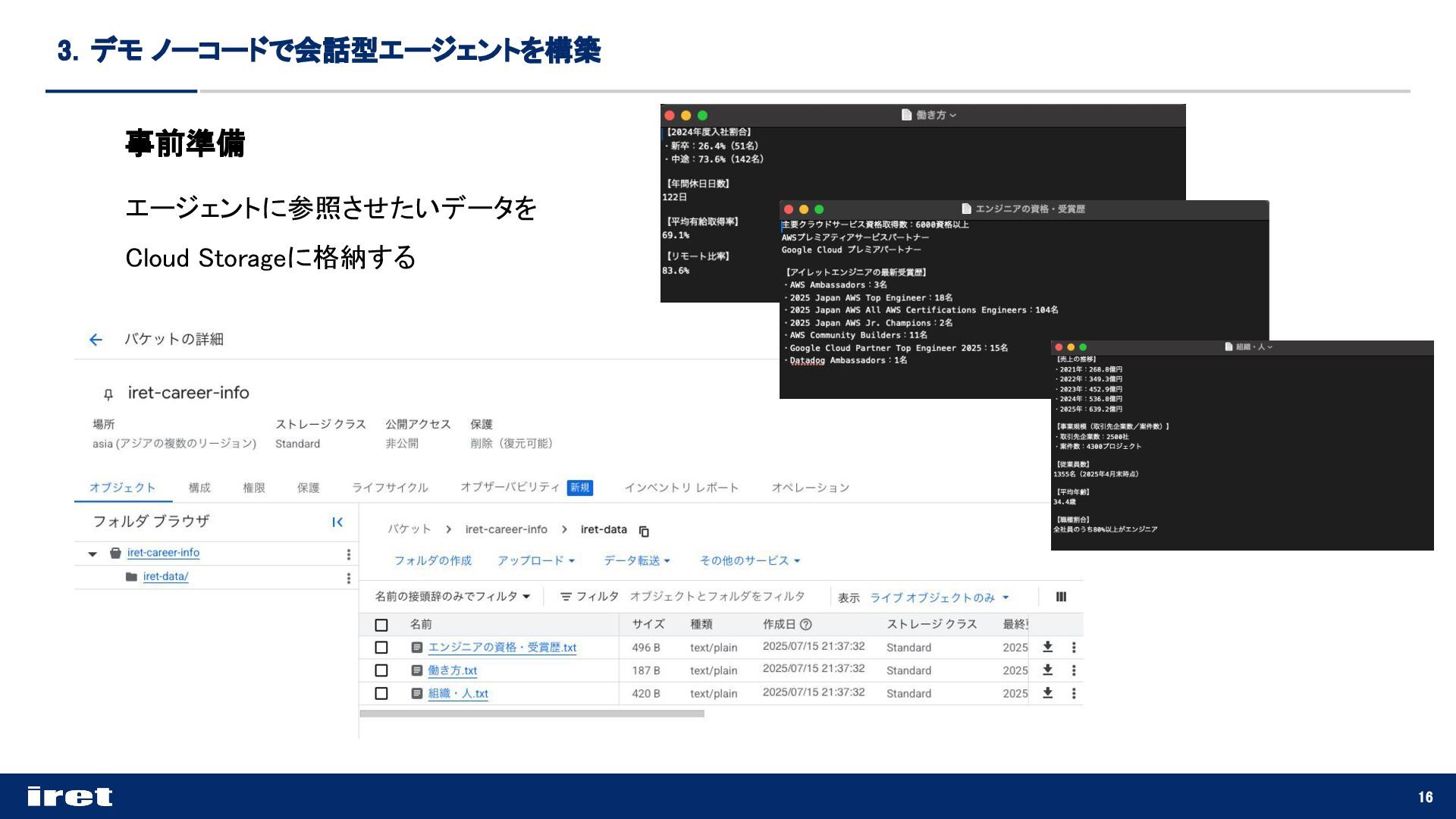The width and height of the screenshot is (1456, 819).
Task: Click the サイズ column header
Action: point(648,624)
